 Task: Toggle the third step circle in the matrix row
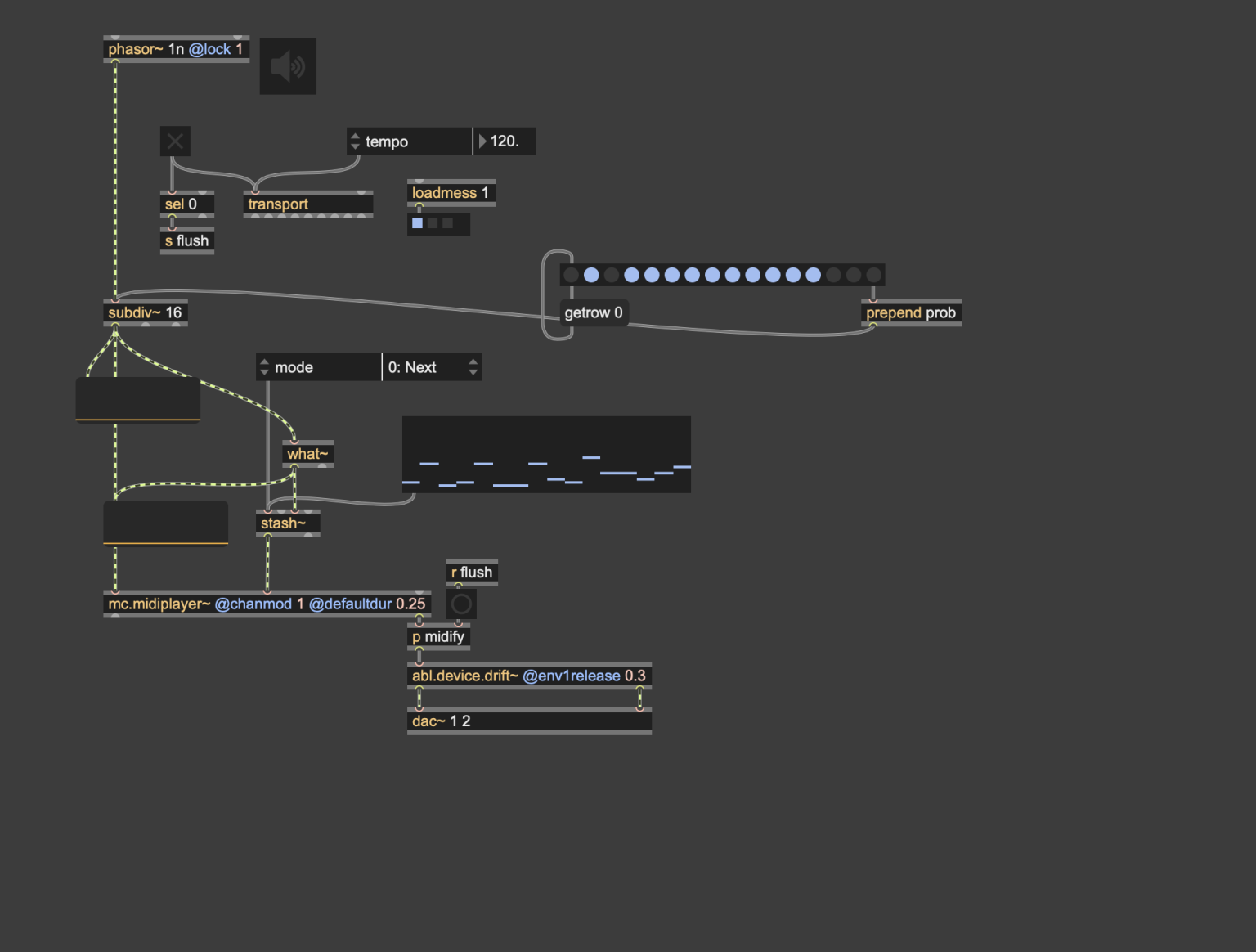[x=612, y=275]
